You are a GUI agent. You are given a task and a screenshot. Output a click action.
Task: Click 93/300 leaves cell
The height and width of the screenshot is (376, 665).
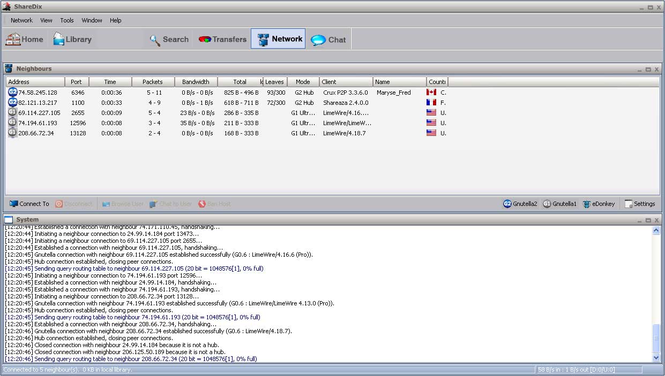click(276, 92)
